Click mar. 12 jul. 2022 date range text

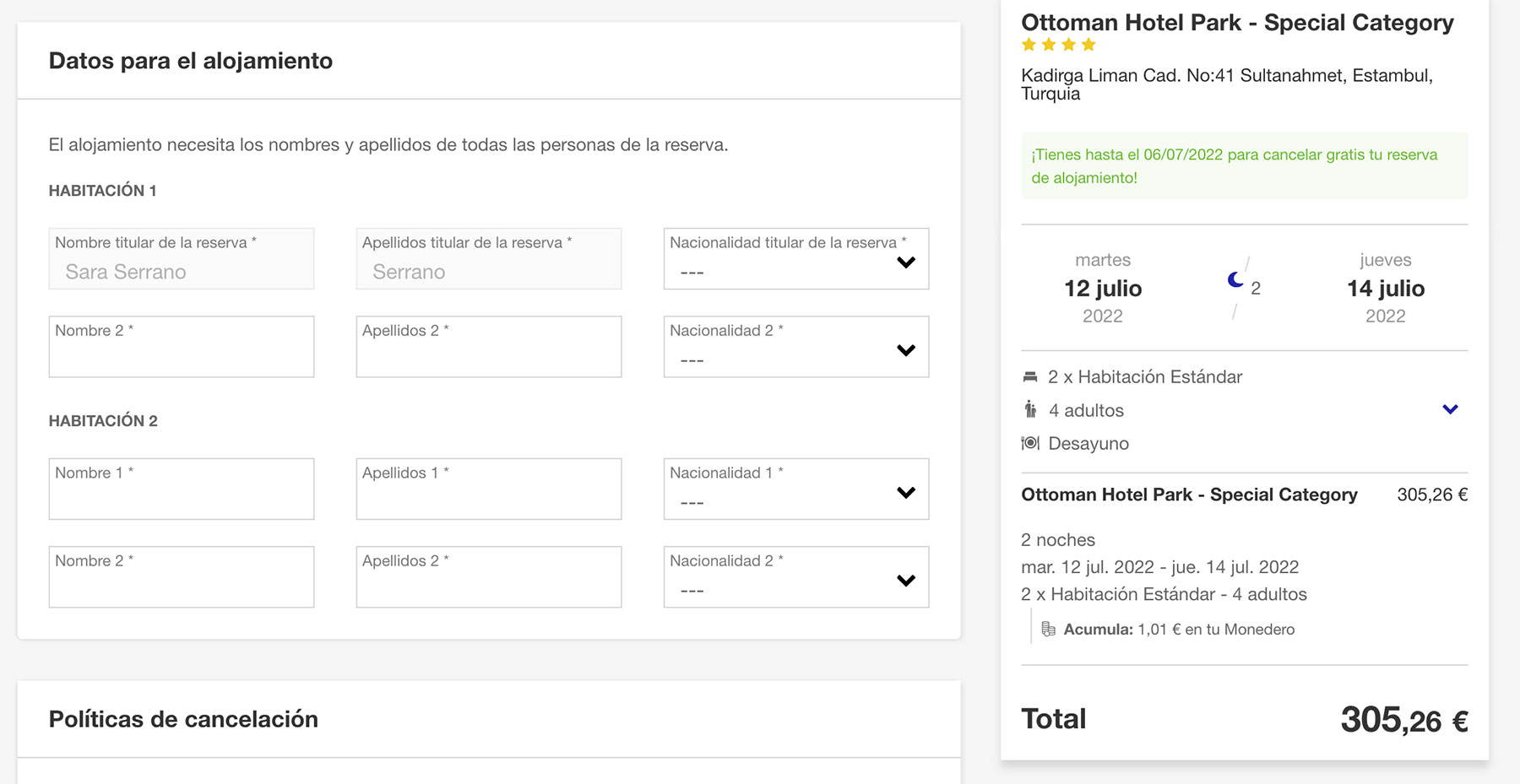1160,567
